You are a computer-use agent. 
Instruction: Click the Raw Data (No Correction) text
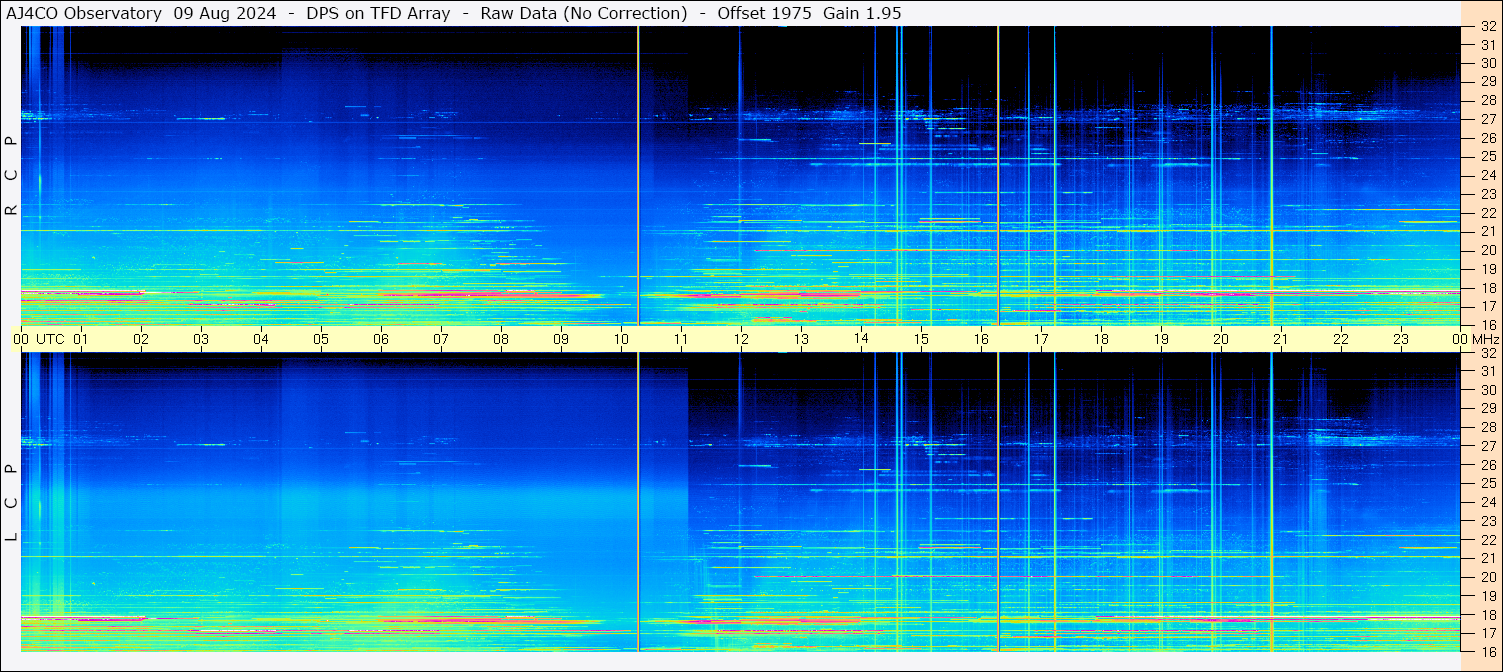[x=584, y=13]
